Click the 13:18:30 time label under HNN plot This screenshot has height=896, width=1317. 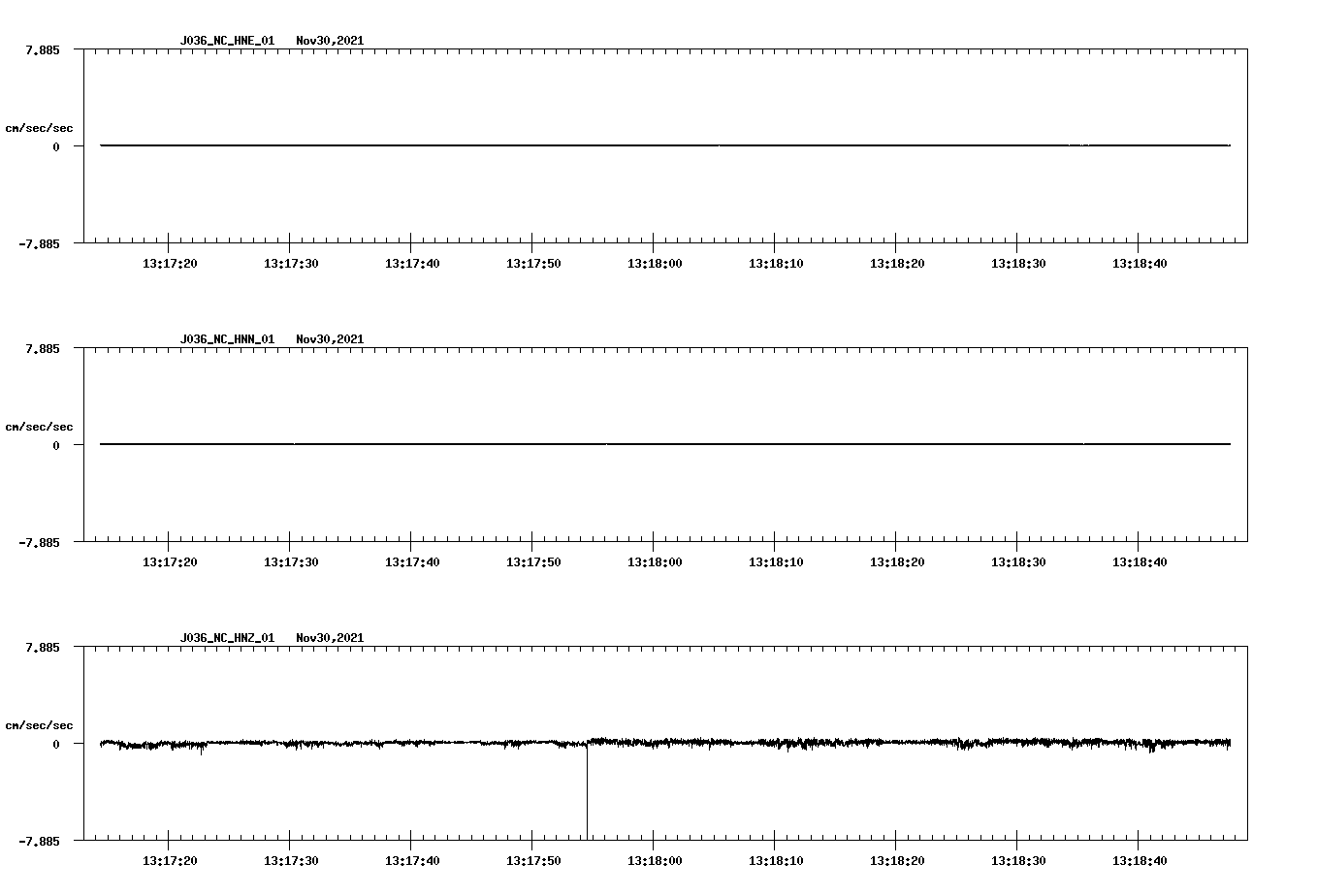[x=1018, y=562]
